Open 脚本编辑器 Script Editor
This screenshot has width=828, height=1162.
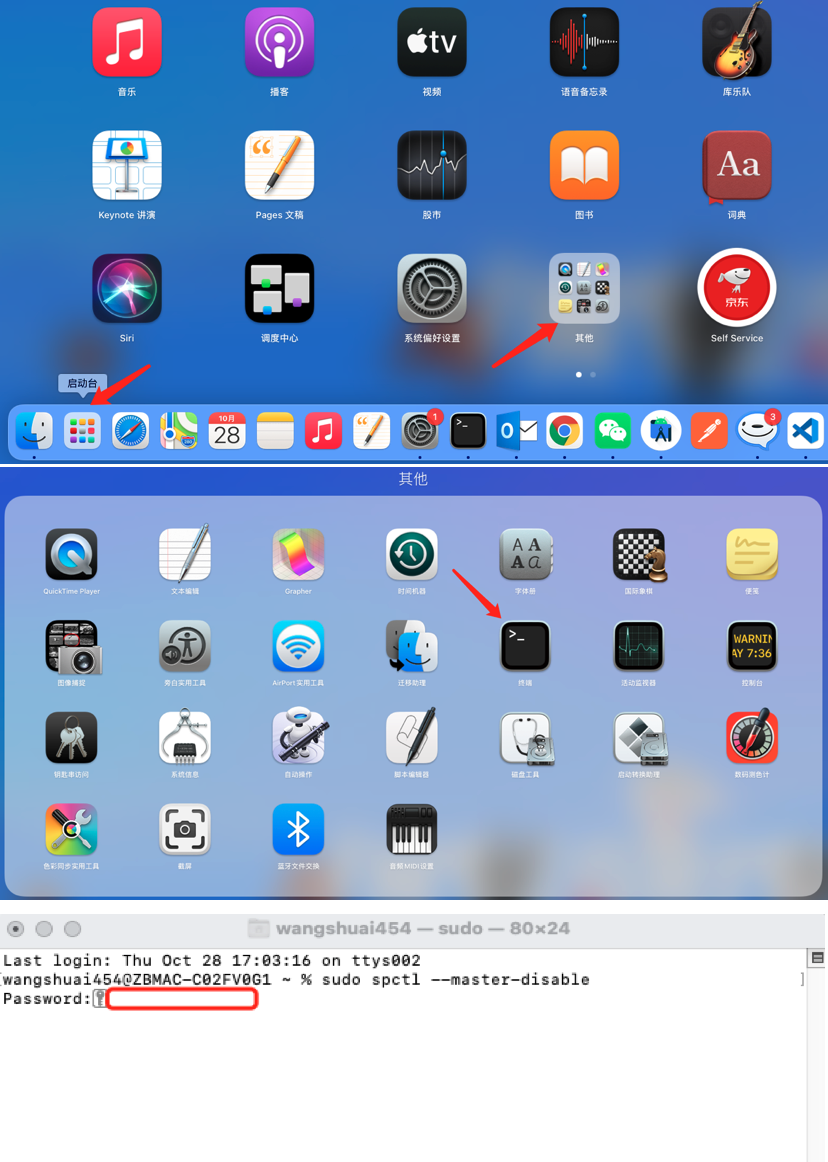[411, 737]
